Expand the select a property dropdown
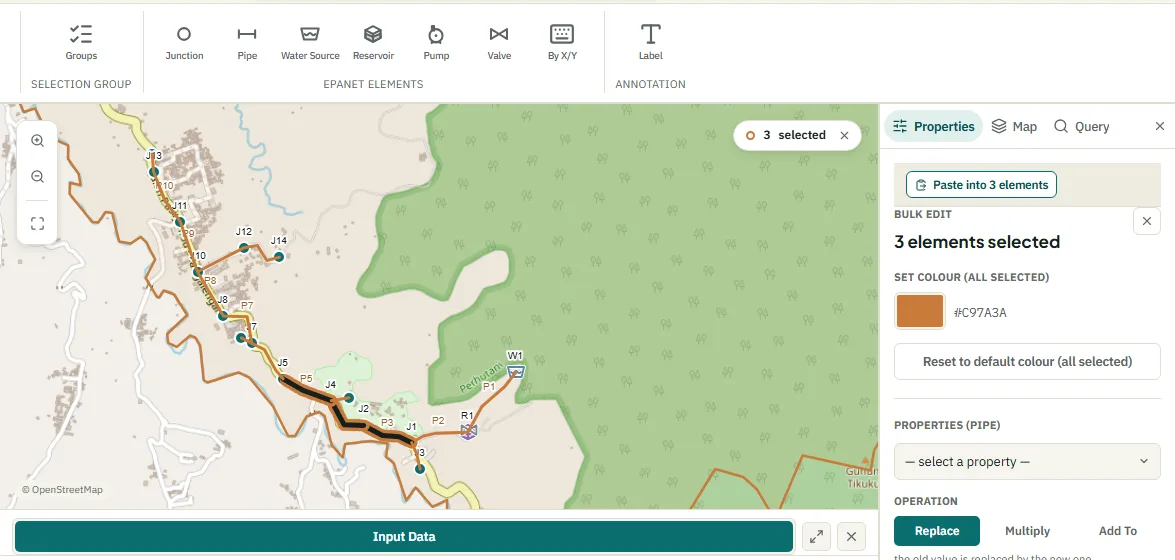This screenshot has width=1175, height=560. [x=1027, y=461]
